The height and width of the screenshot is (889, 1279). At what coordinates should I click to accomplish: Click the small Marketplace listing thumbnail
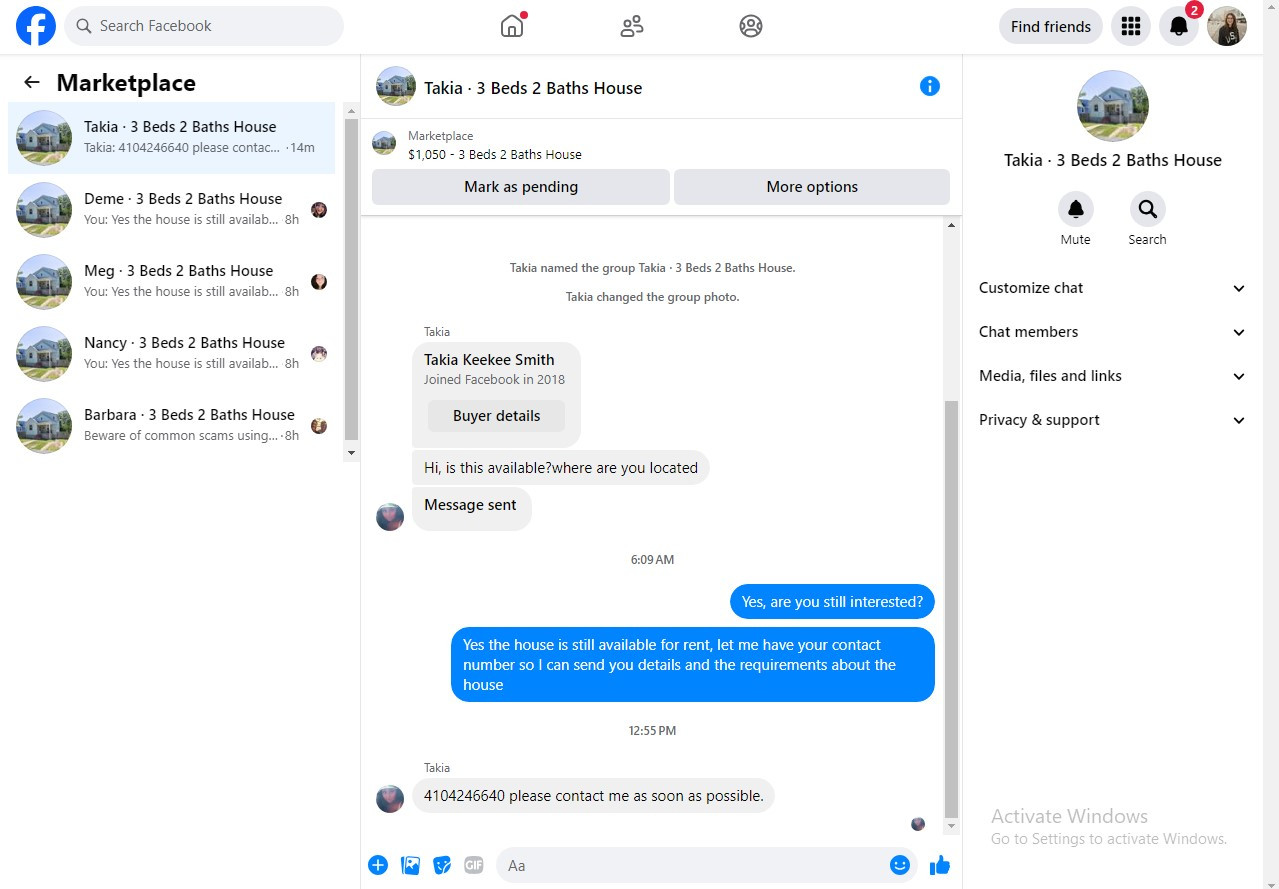tap(384, 143)
